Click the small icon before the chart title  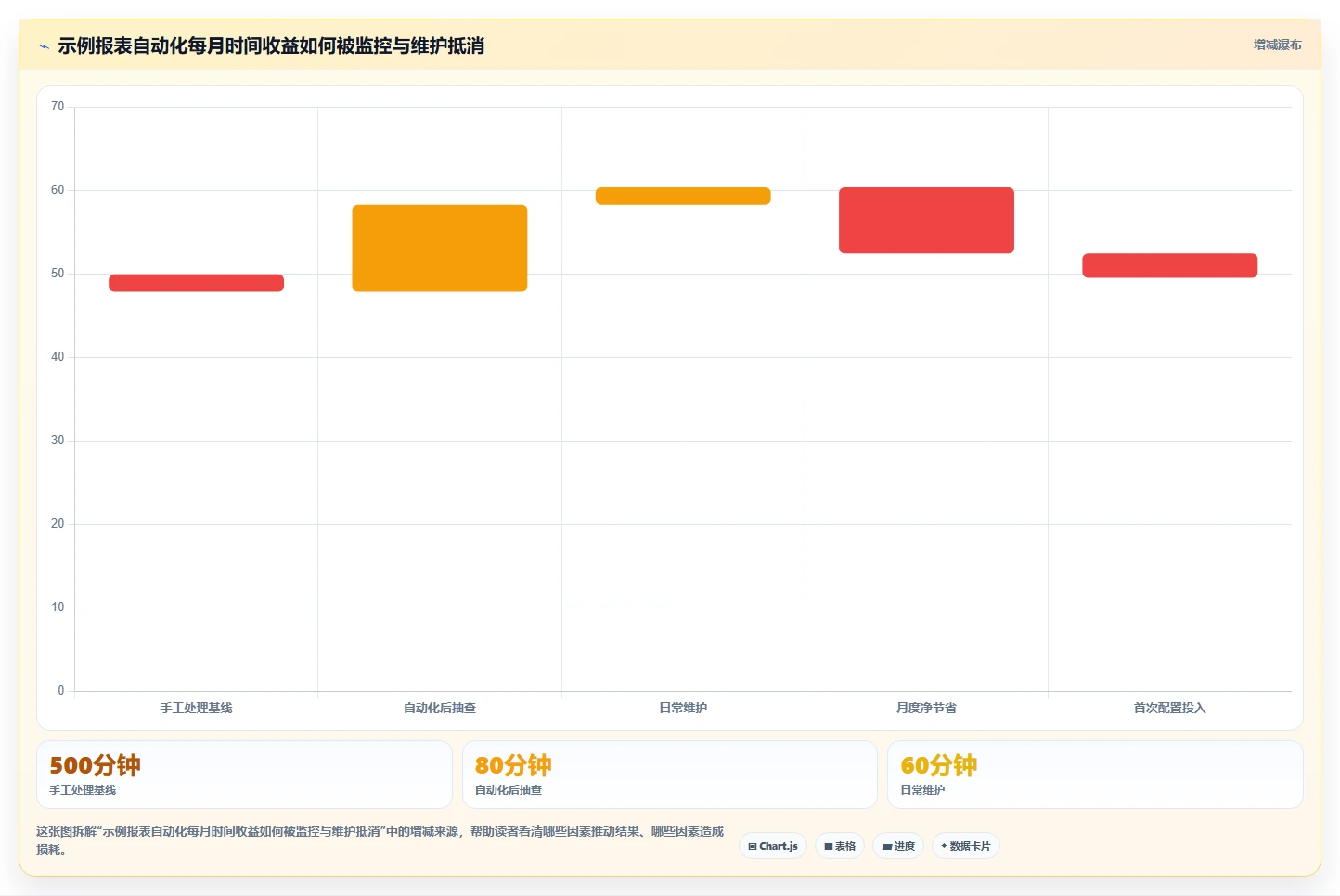[44, 46]
